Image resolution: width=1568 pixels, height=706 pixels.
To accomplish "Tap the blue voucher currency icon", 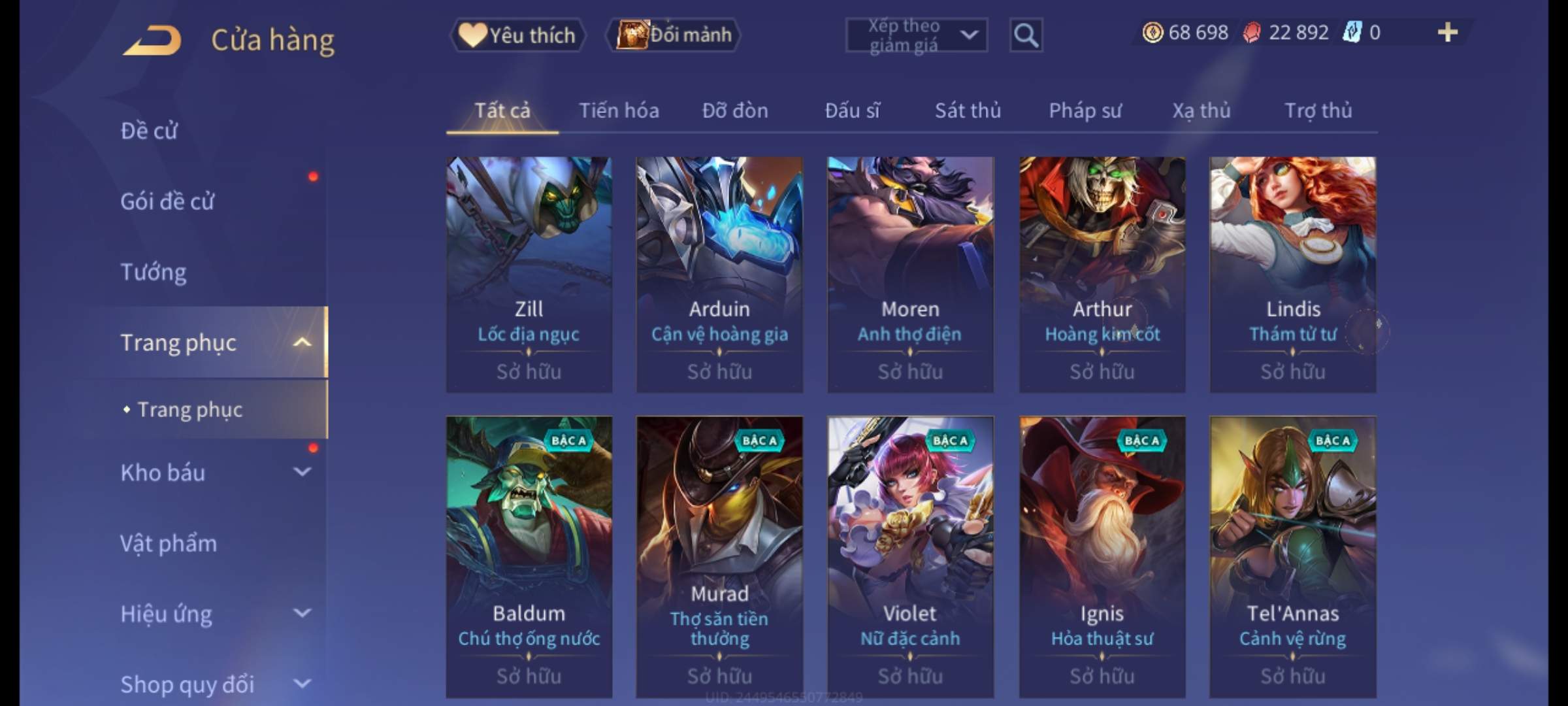I will 1351,32.
